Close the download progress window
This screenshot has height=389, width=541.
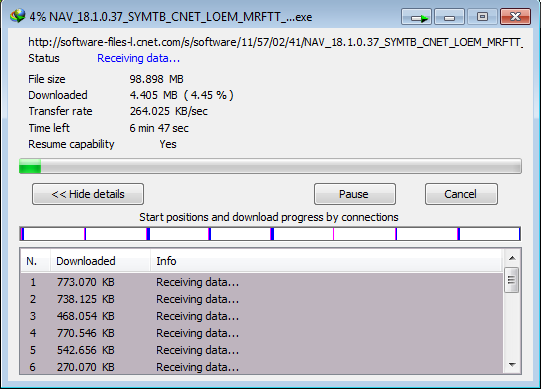pyautogui.click(x=515, y=17)
